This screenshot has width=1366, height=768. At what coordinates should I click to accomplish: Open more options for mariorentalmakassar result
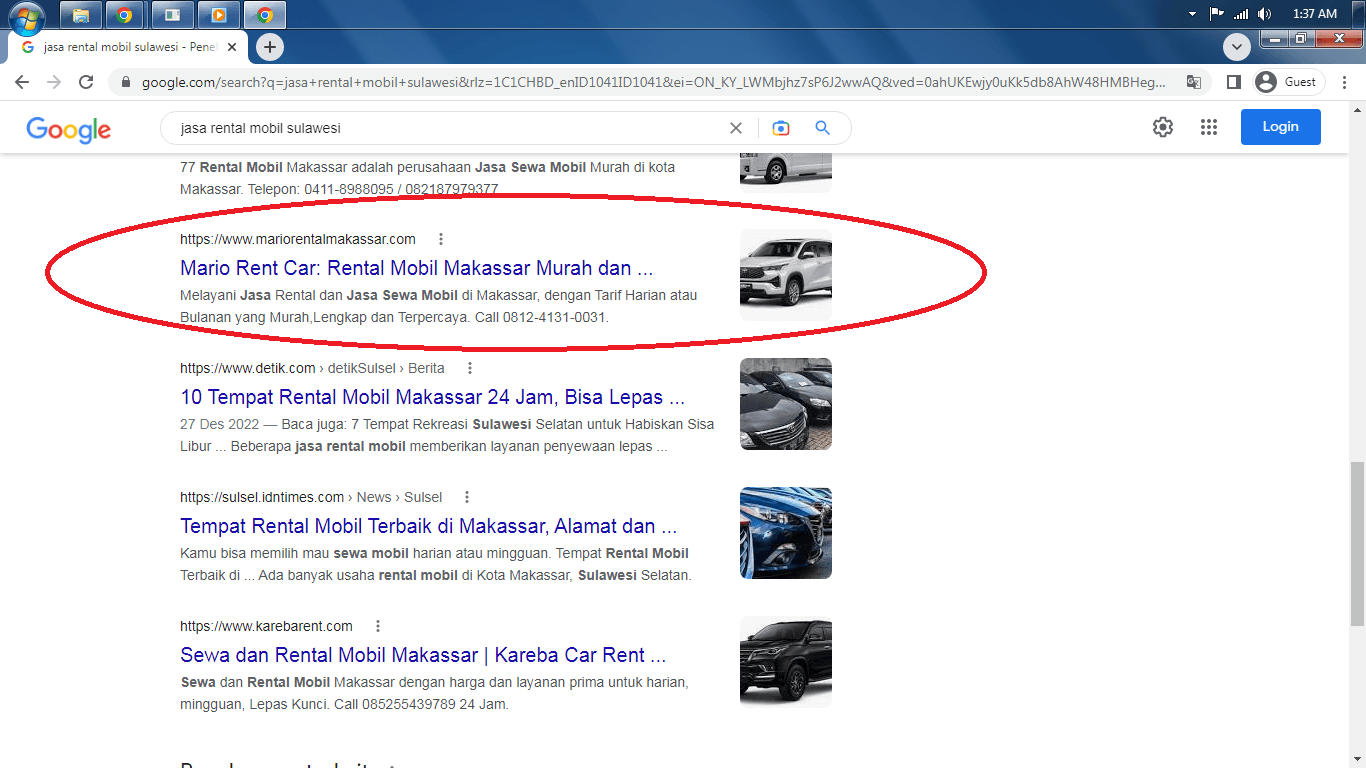[441, 239]
